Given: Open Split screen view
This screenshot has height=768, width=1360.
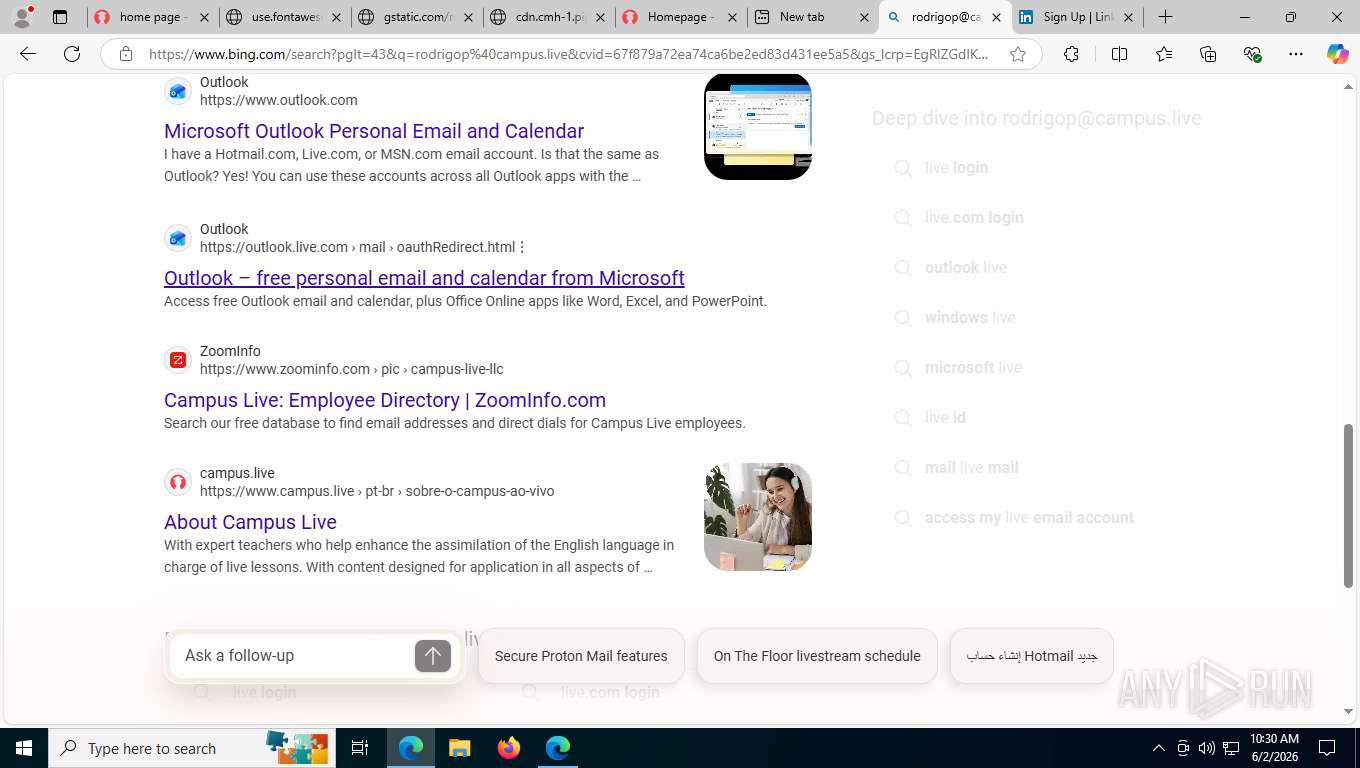Looking at the screenshot, I should tap(1119, 54).
